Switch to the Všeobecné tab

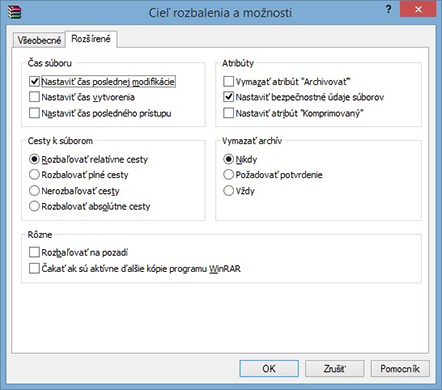(39, 40)
